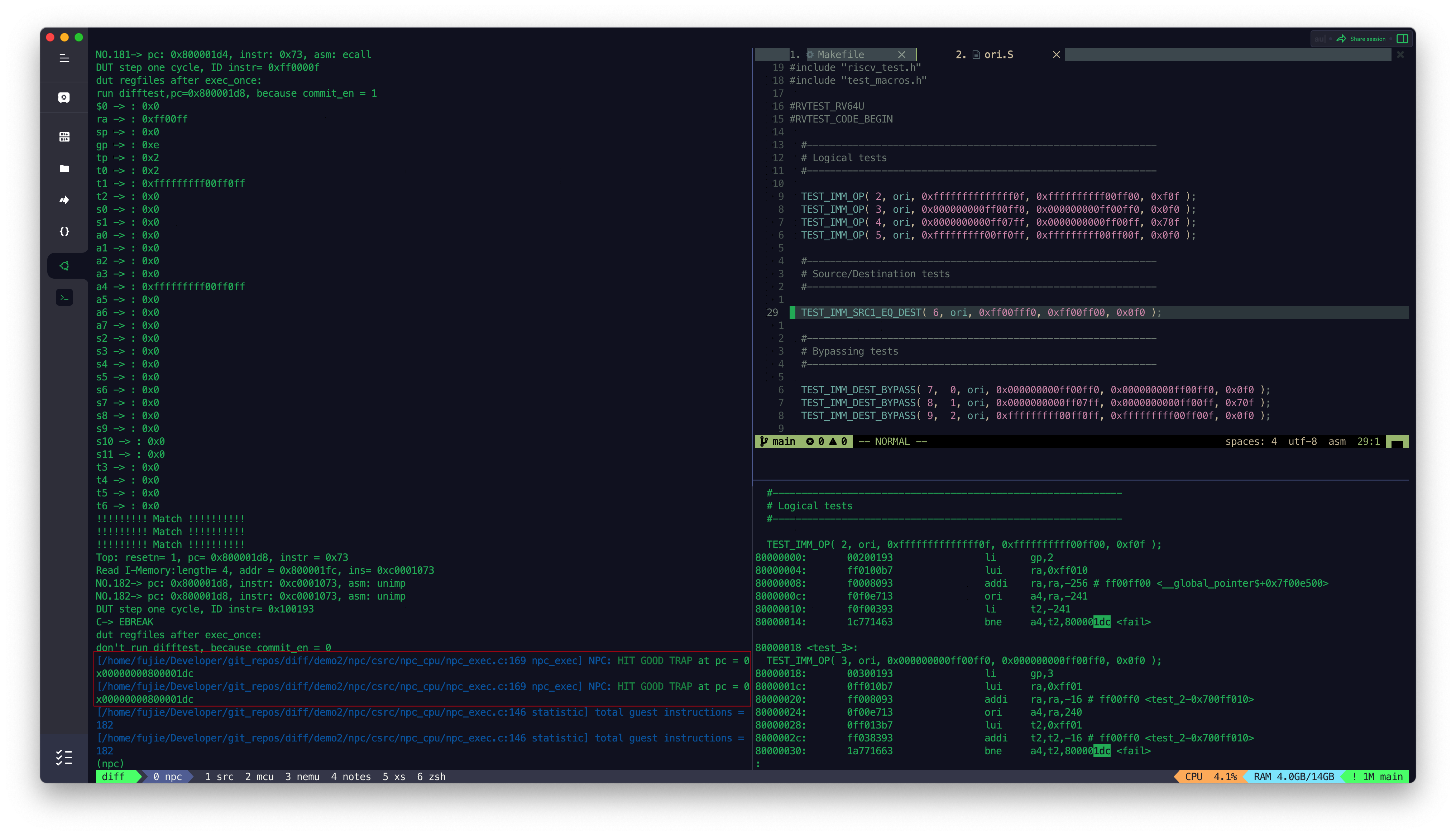The height and width of the screenshot is (836, 1456).
Task: Select tmux window 2 mcu
Action: click(259, 776)
